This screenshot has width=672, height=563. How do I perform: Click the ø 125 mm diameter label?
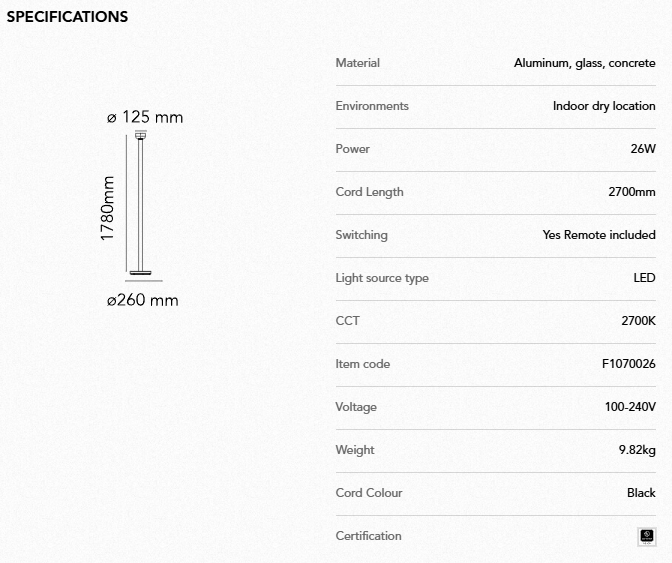click(145, 117)
